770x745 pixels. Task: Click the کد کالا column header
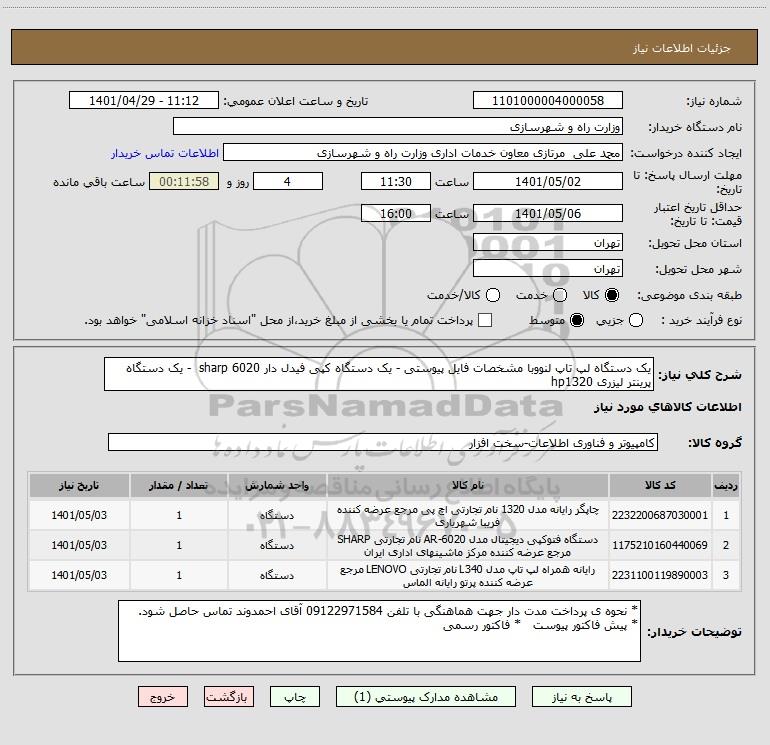[660, 486]
